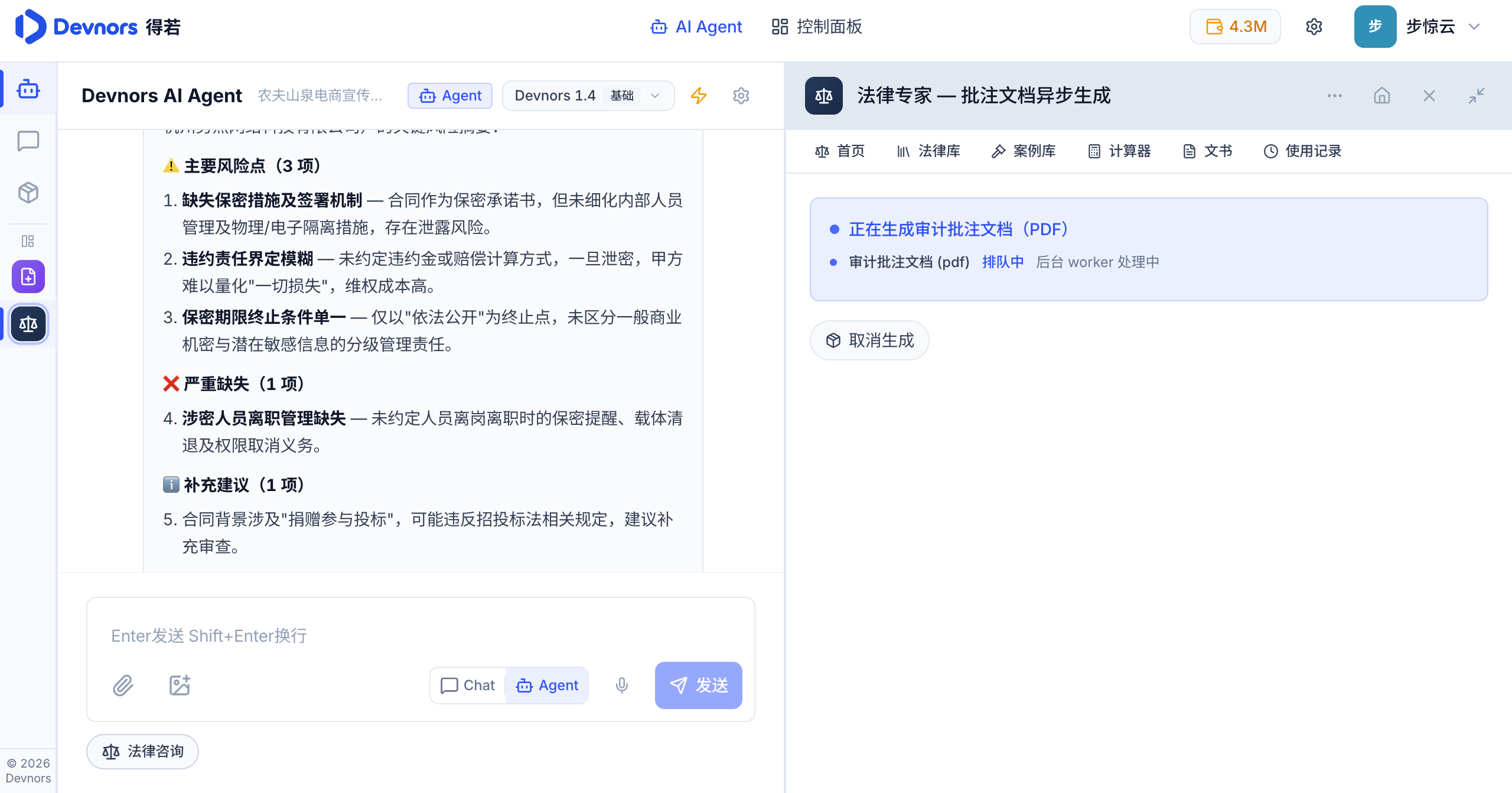Click the cube sidebar icon
This screenshot has height=793, width=1512.
click(x=28, y=193)
